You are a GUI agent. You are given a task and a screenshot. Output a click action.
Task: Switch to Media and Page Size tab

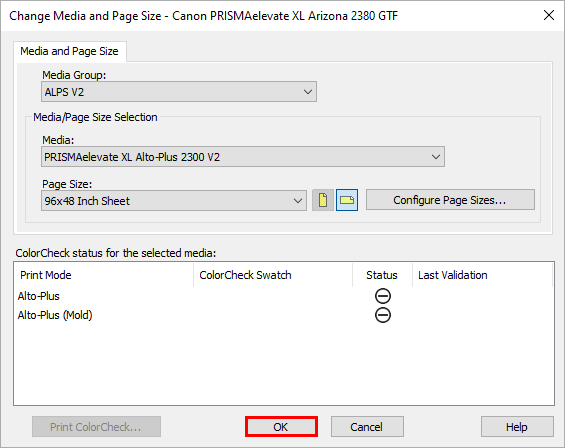click(69, 51)
